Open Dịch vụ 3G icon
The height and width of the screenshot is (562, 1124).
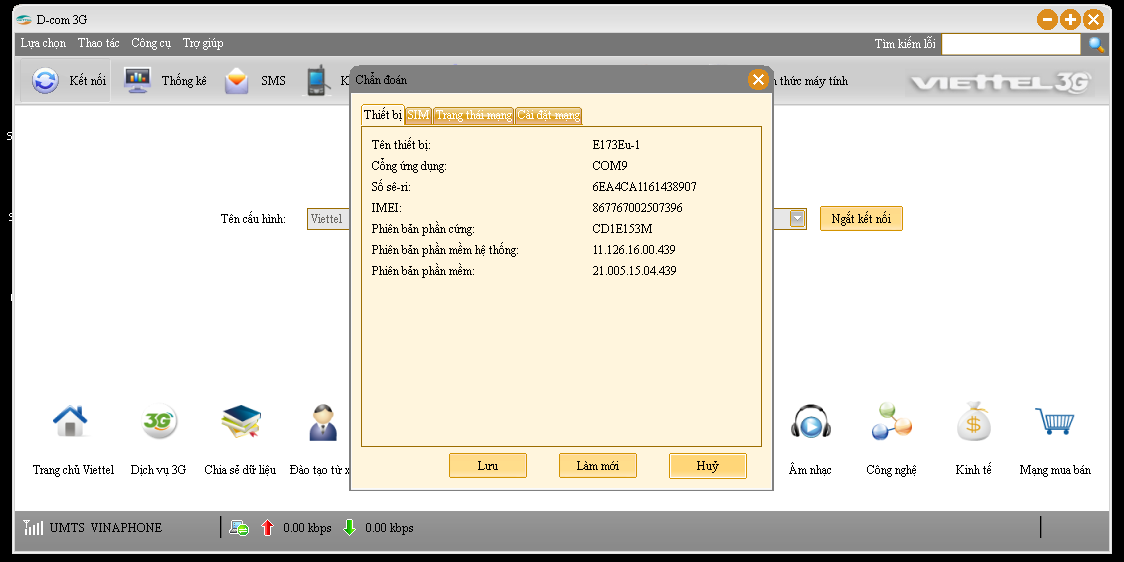[158, 422]
